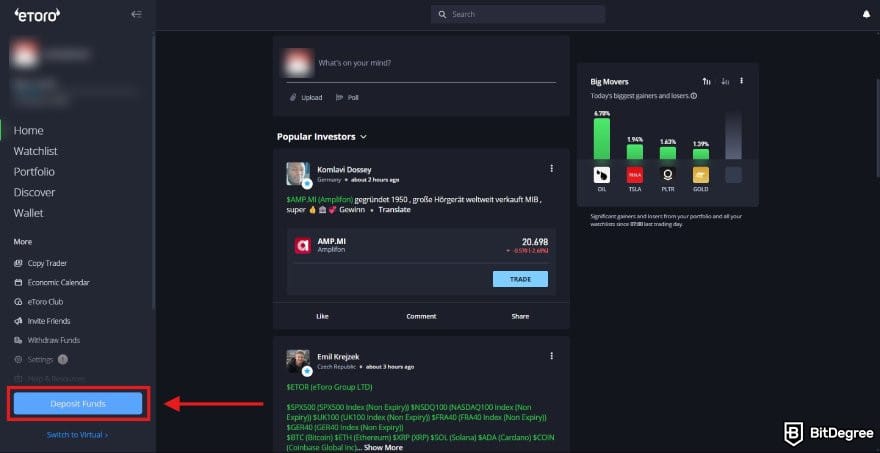
Task: Click the $AMP.MI (Amplifon) tag link
Action: pos(319,199)
